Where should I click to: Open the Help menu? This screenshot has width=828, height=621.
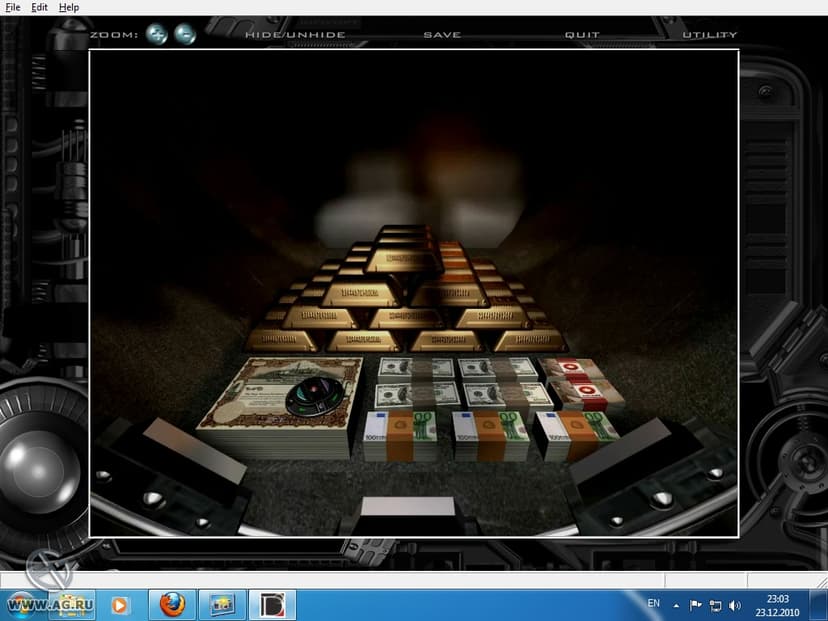69,7
